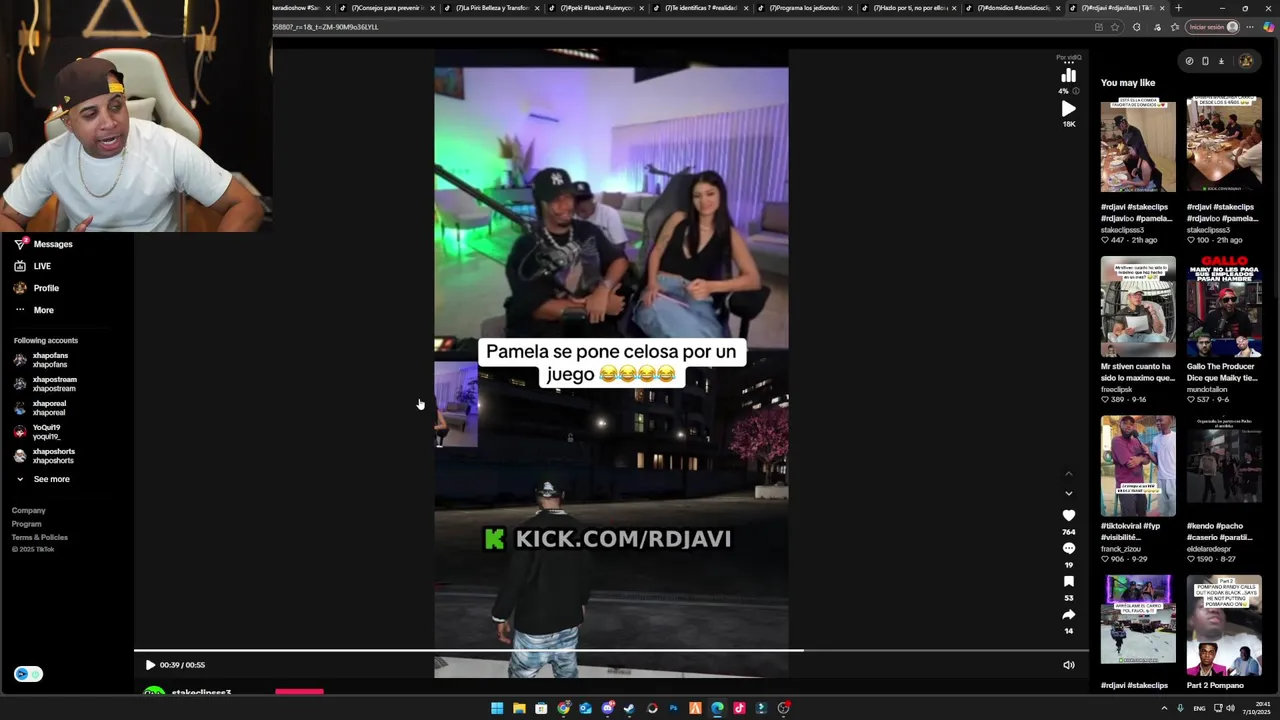
Task: Expand the Program footer section
Action: tap(27, 524)
